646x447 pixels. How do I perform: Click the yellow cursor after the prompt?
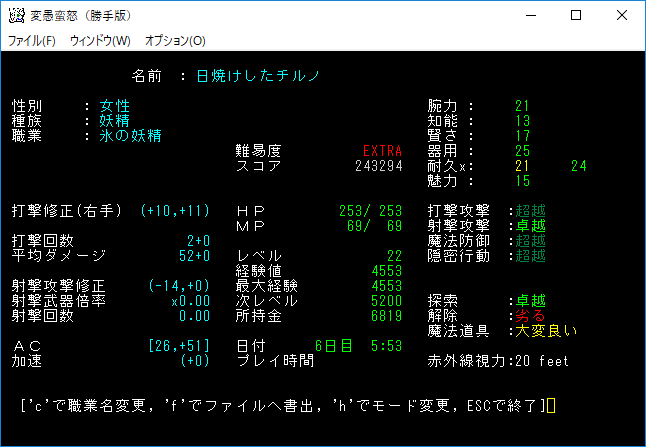pos(550,406)
